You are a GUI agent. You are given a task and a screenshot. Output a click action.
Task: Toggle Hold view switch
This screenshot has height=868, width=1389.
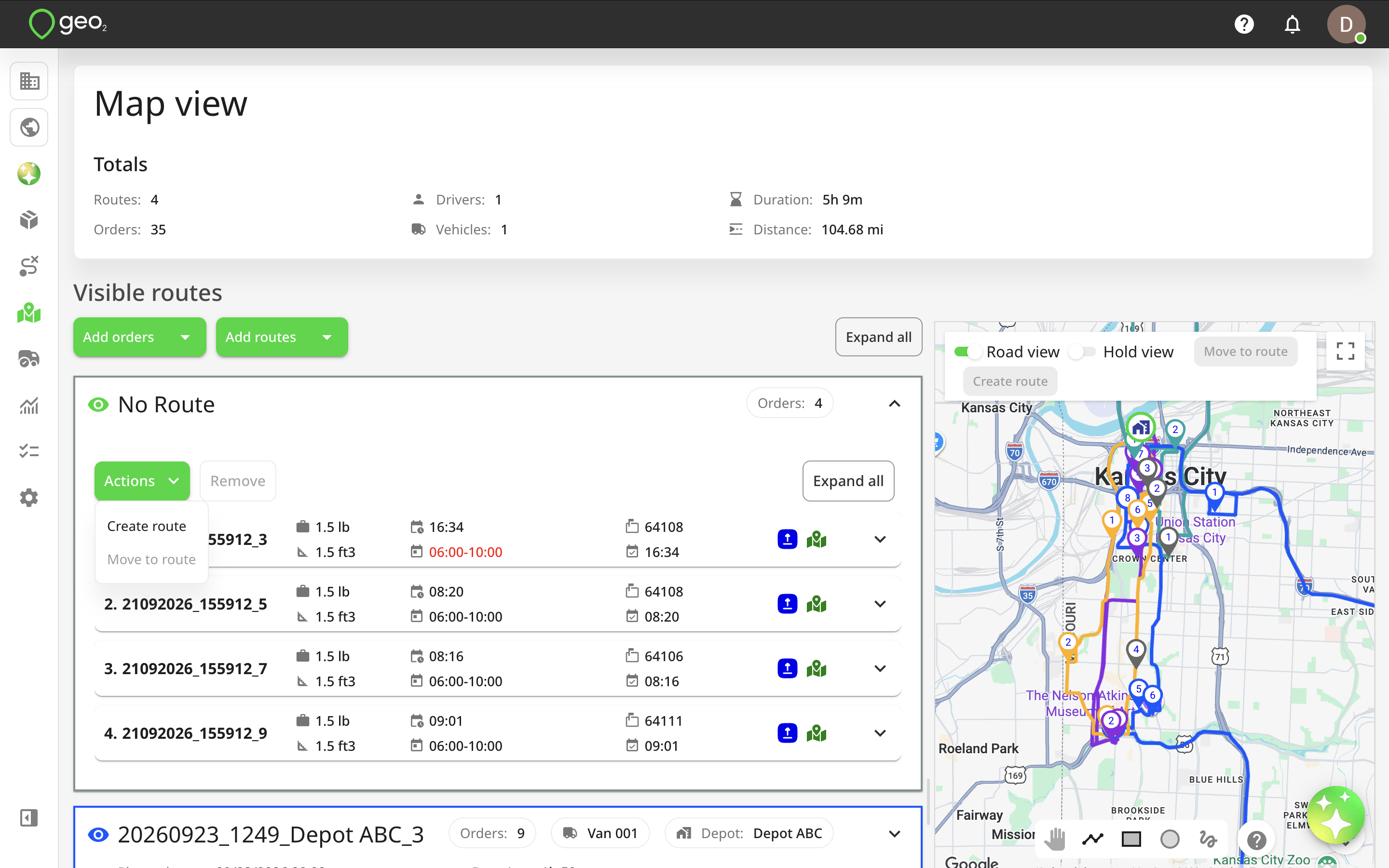[1082, 352]
